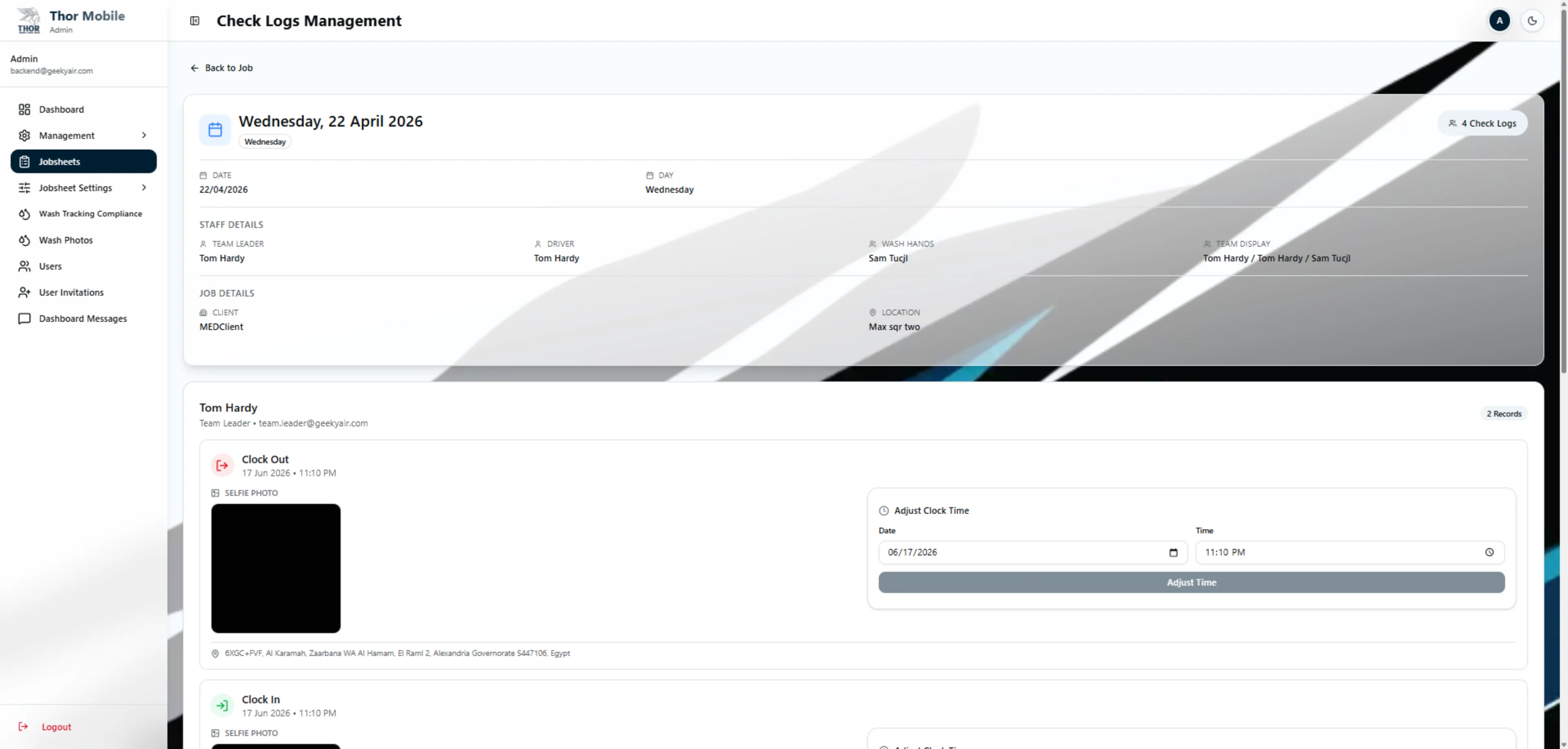The width and height of the screenshot is (1568, 749).
Task: Click the Logout link
Action: pos(45,727)
